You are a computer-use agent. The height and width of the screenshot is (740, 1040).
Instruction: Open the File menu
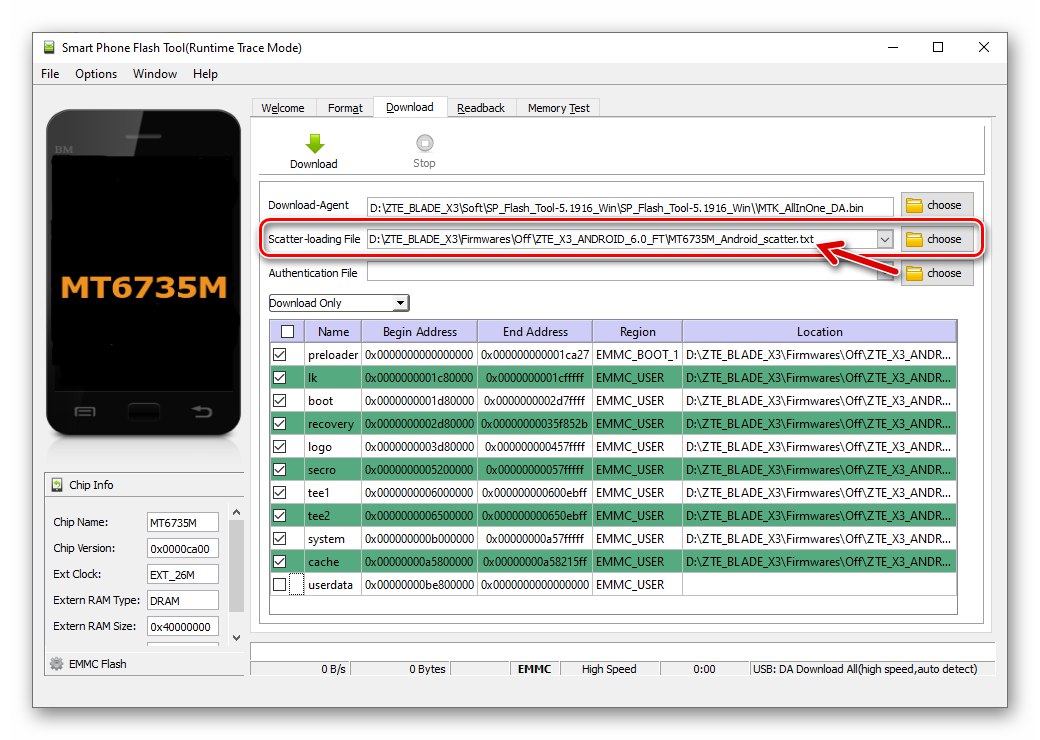coord(50,74)
